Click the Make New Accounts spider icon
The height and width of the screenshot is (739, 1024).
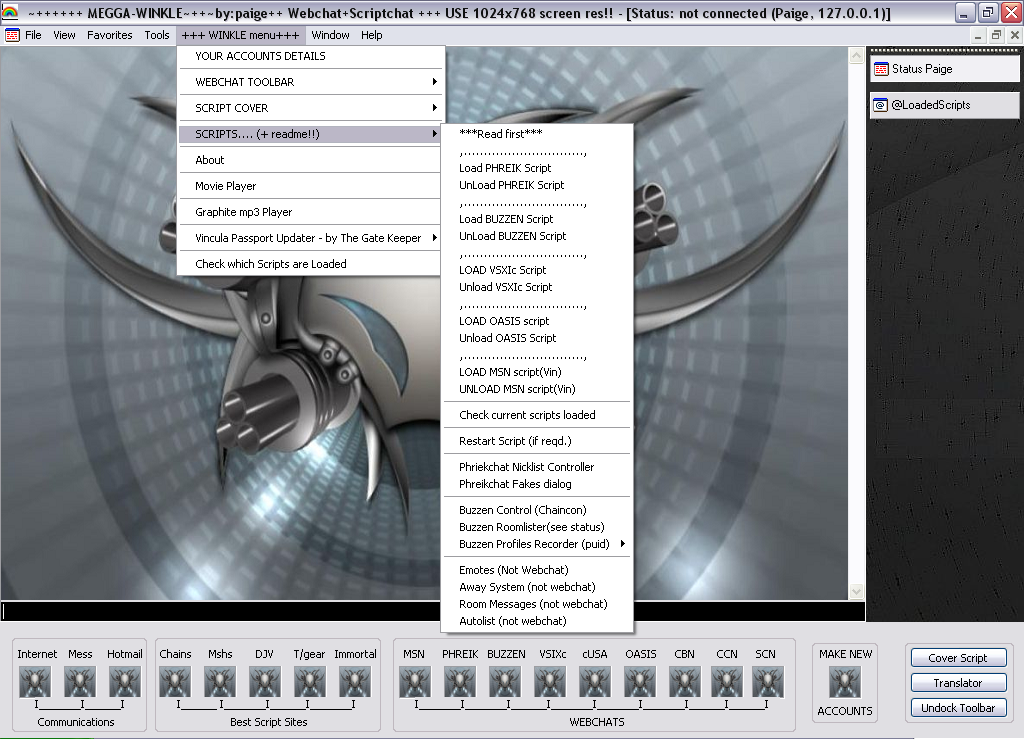click(x=845, y=683)
